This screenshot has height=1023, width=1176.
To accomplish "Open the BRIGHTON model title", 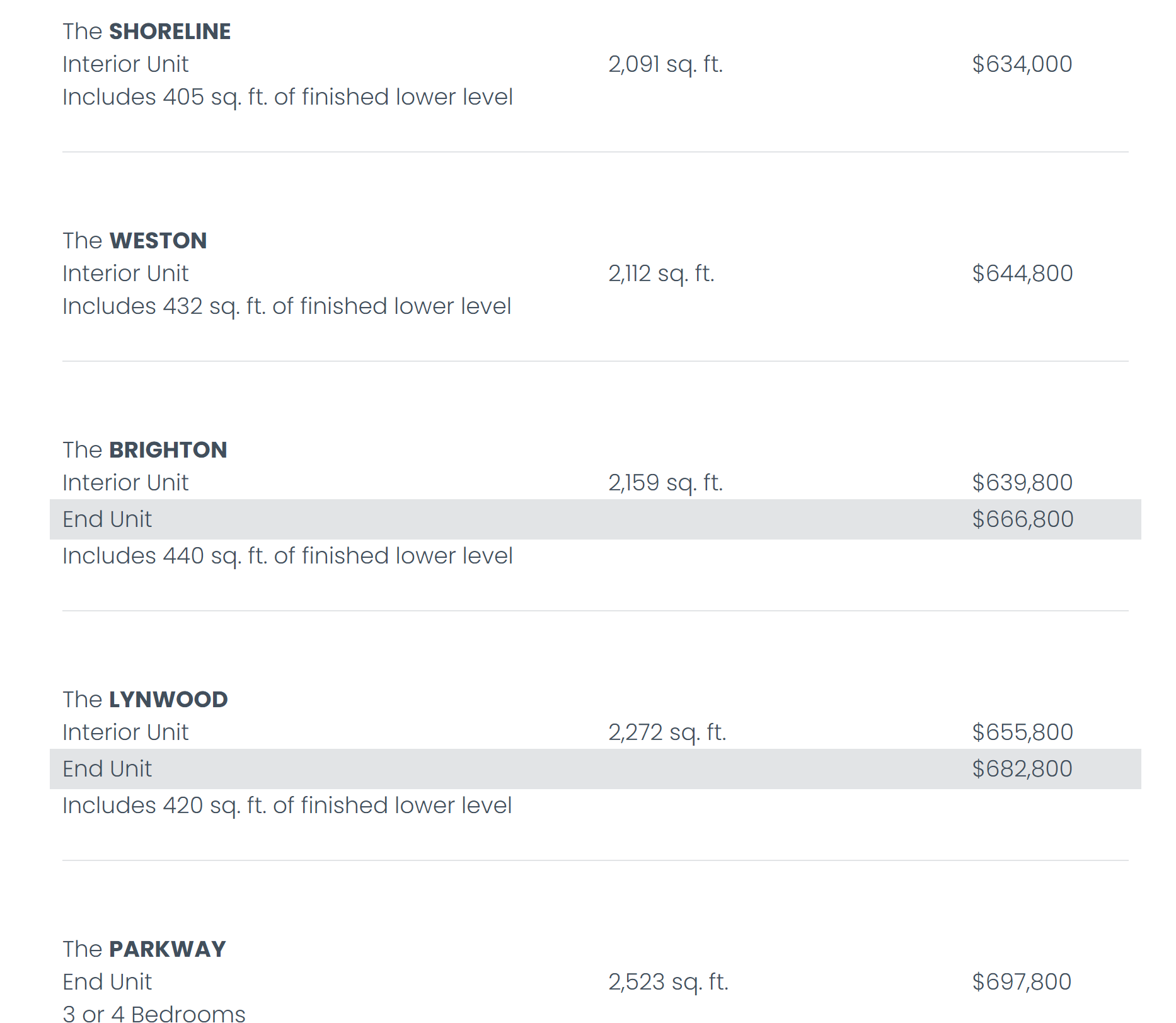I will (144, 450).
